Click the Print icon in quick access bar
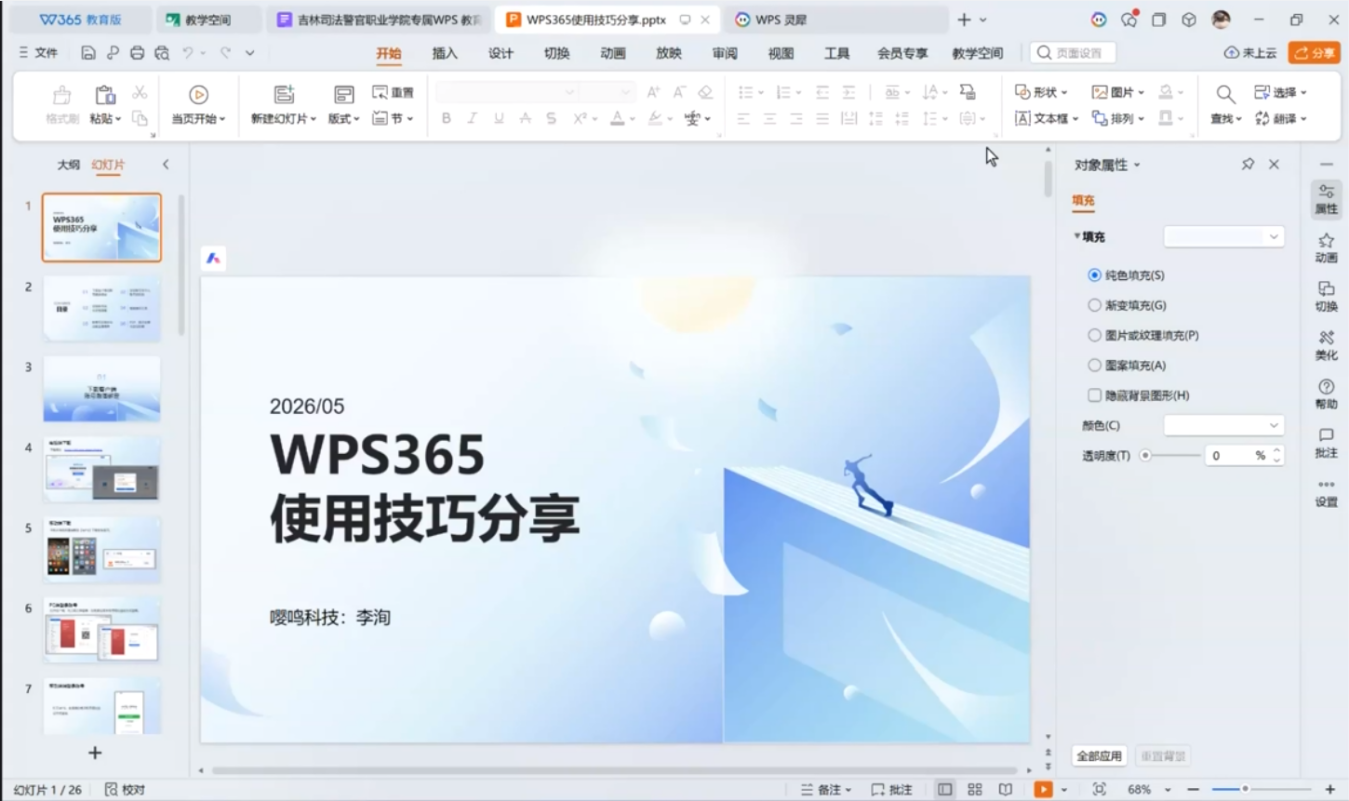This screenshot has height=801, width=1349. [137, 53]
